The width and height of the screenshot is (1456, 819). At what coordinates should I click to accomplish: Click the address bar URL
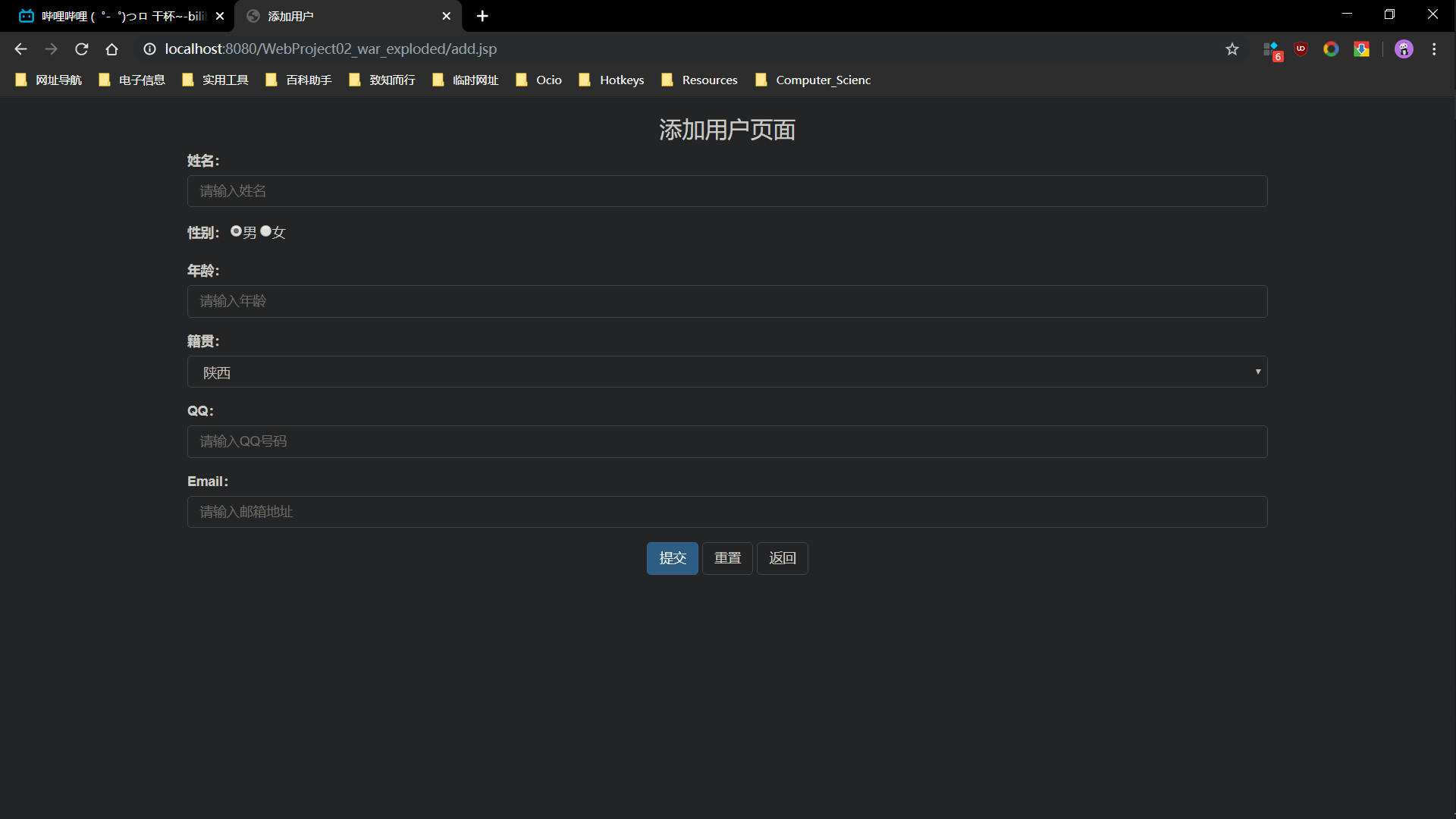(x=331, y=49)
